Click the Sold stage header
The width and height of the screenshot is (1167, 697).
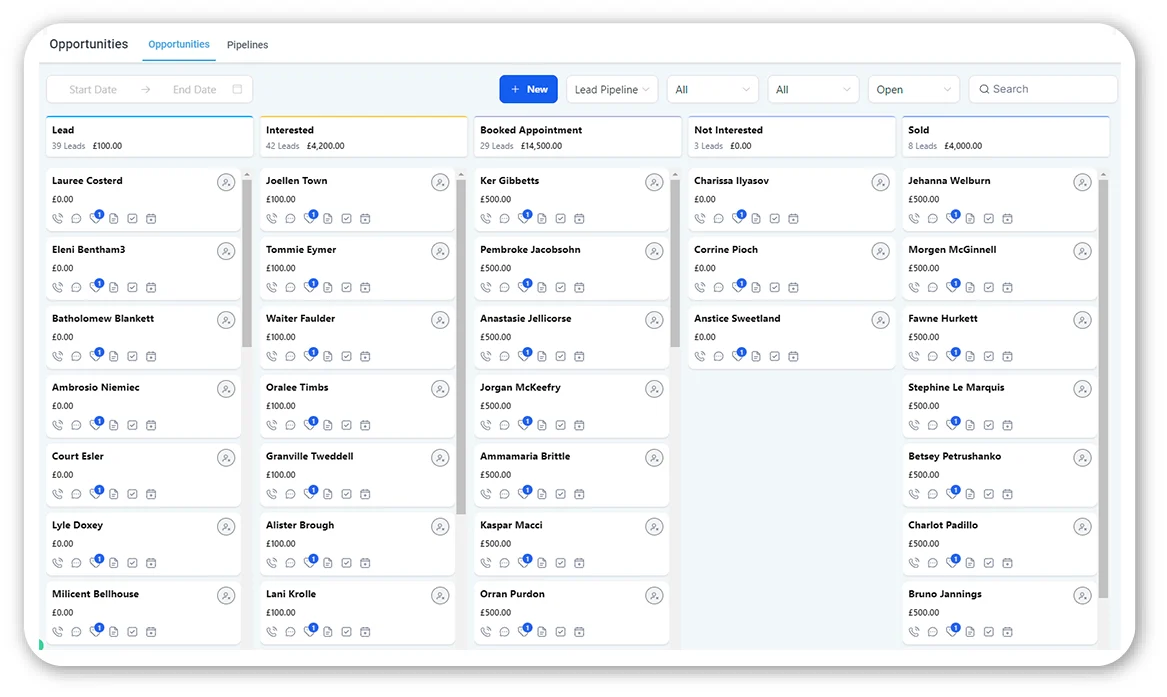point(1005,137)
